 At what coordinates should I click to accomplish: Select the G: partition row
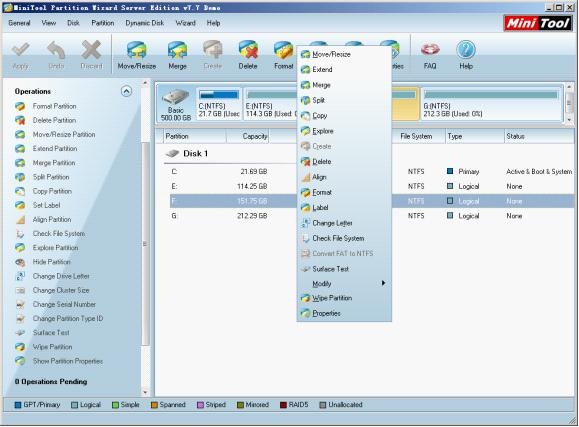point(371,216)
